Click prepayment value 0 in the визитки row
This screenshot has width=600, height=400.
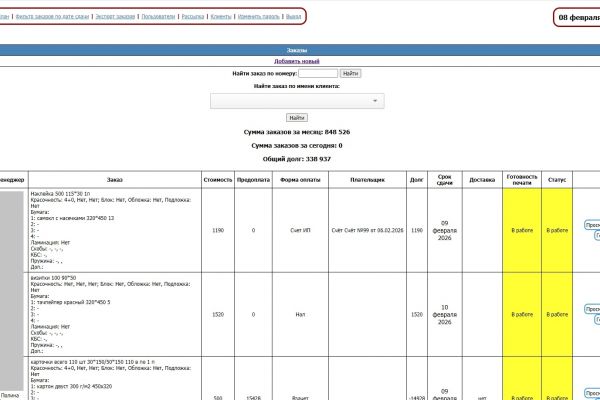(x=253, y=315)
